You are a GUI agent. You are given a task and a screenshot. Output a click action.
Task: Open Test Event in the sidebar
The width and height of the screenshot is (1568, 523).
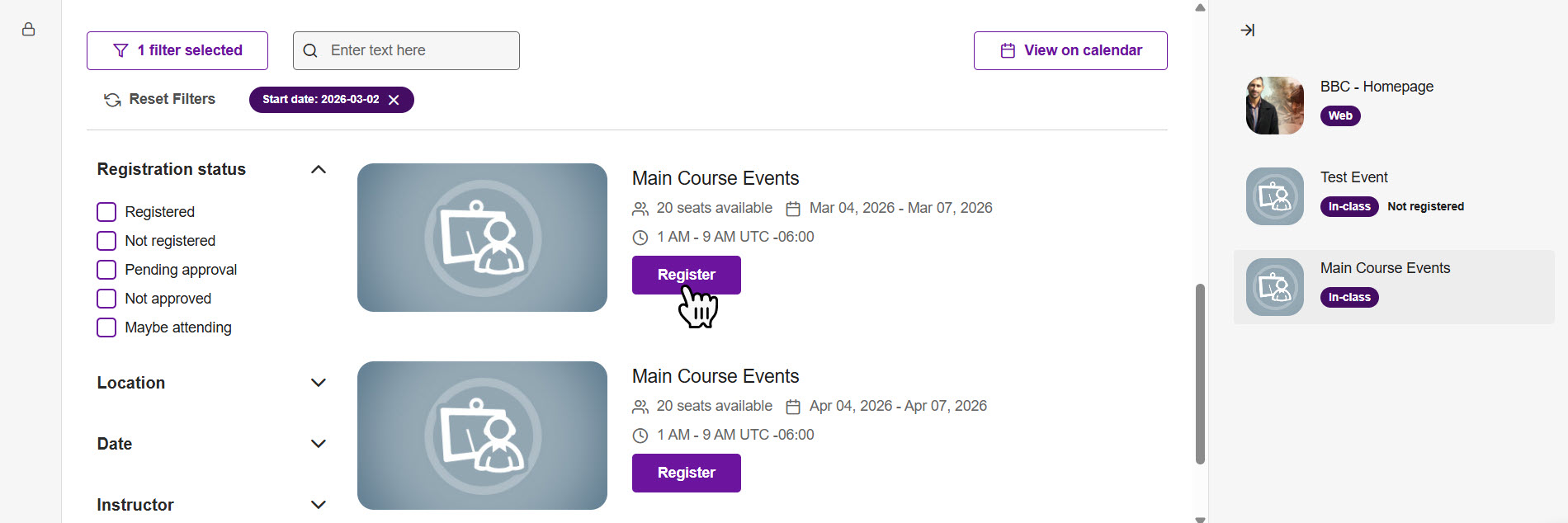coord(1354,177)
